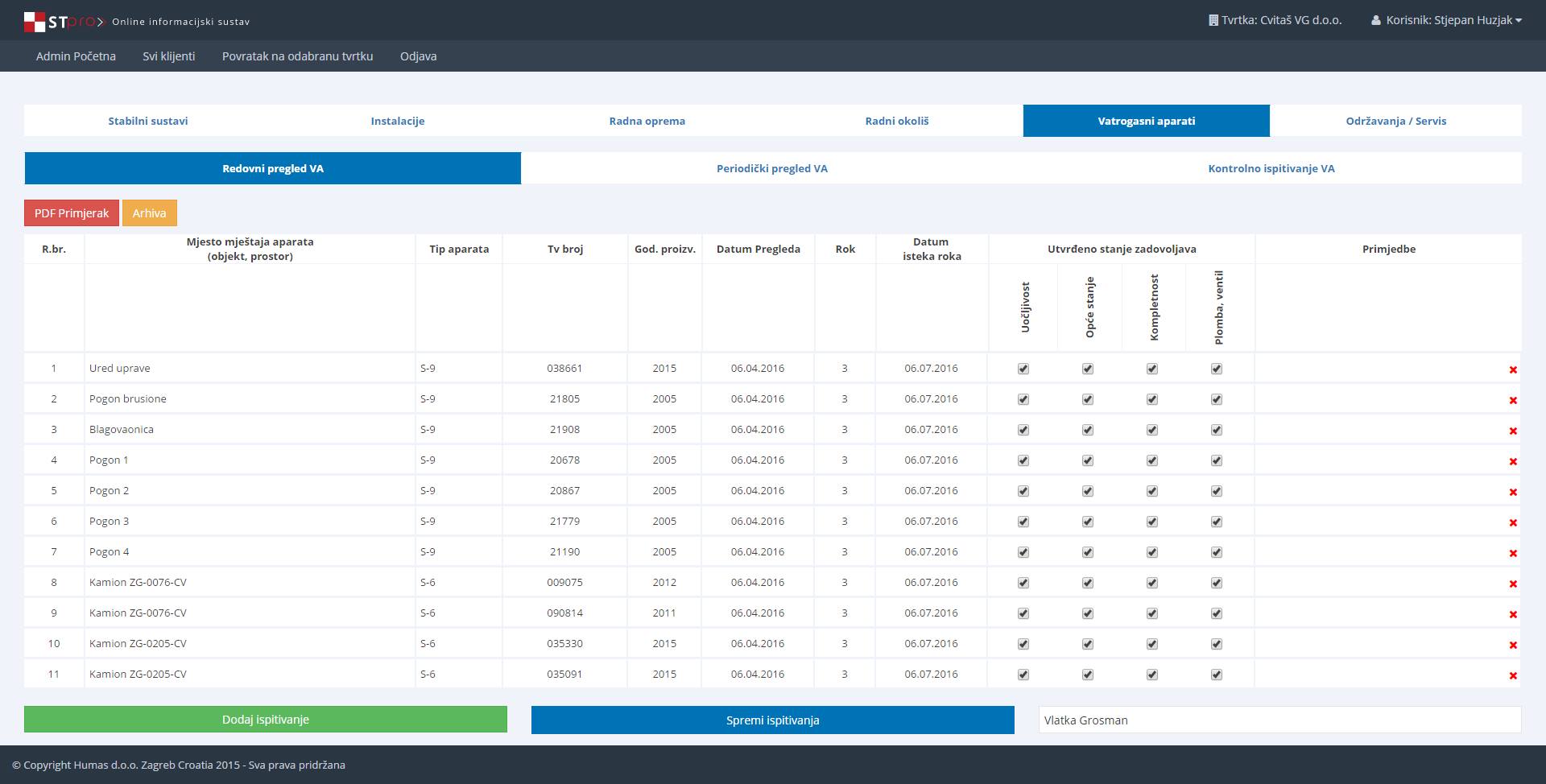Toggle Plomba, ventil for row 8
Image resolution: width=1546 pixels, height=784 pixels.
tap(1217, 583)
